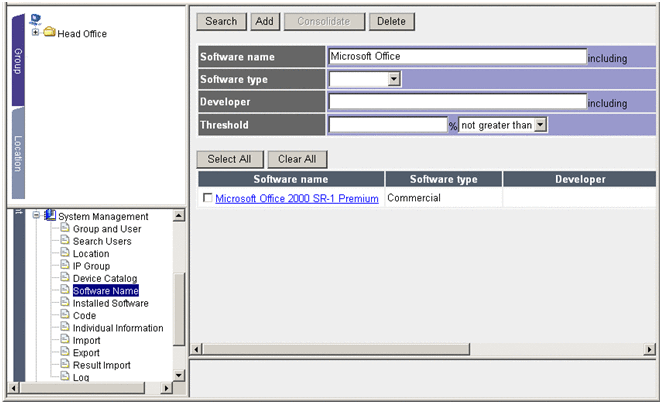Click the page icon beside Location
This screenshot has height=405, width=663.
[65, 252]
